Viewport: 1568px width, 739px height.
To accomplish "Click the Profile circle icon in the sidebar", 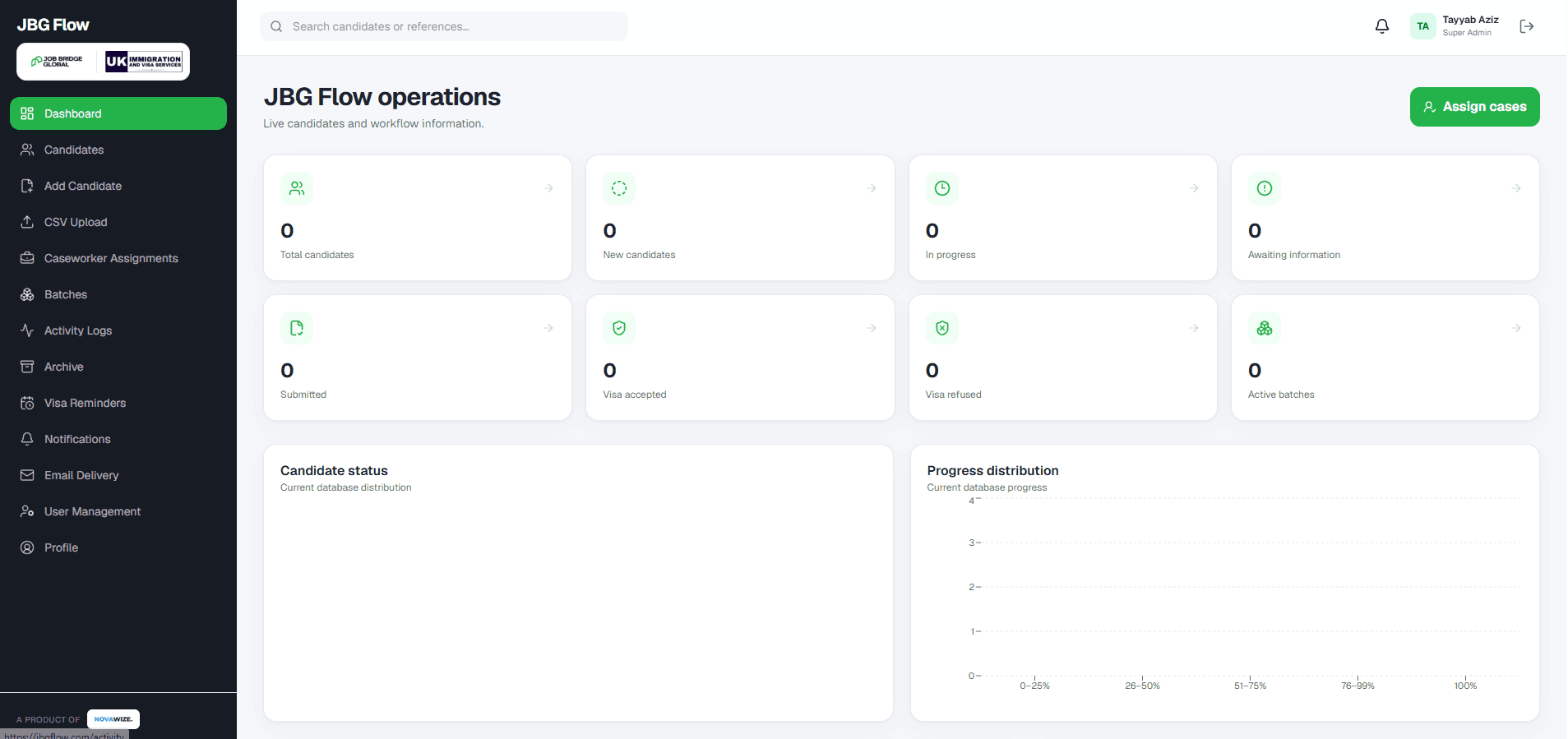I will (x=27, y=547).
